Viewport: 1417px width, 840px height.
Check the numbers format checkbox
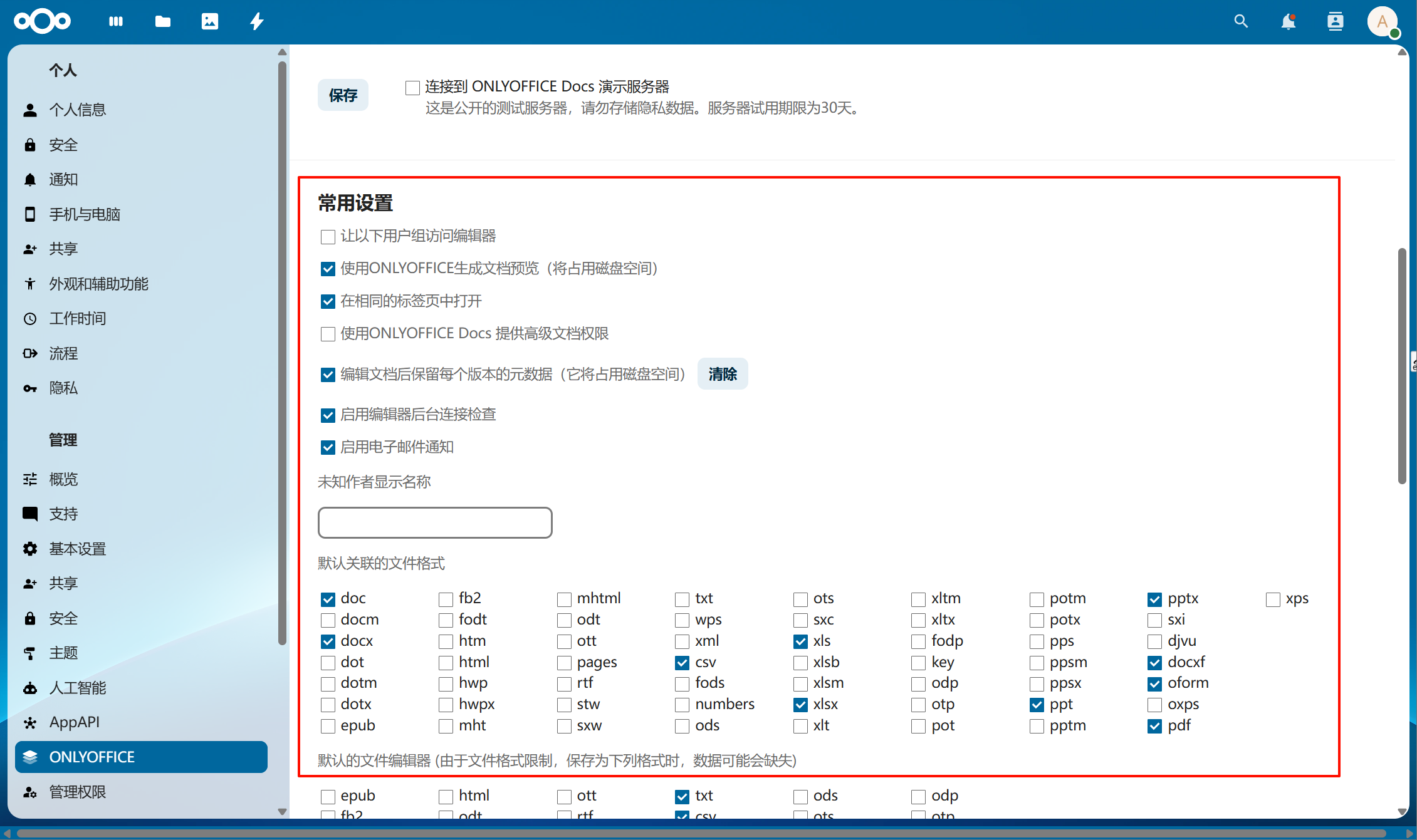coord(682,705)
